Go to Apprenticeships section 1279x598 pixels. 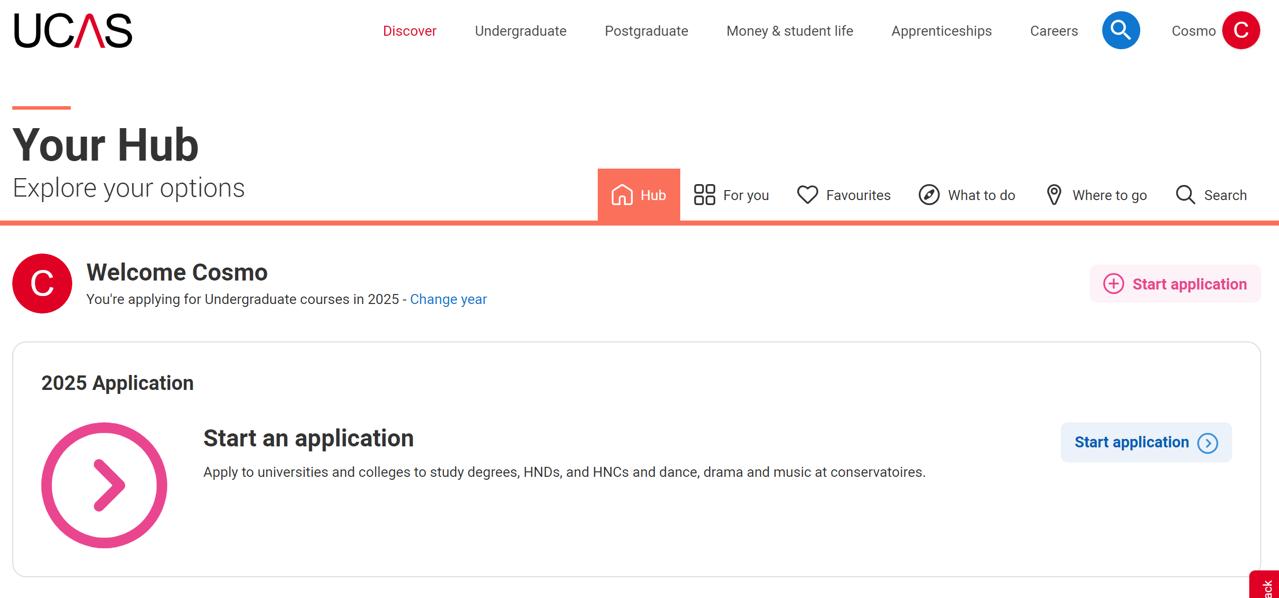coord(942,31)
